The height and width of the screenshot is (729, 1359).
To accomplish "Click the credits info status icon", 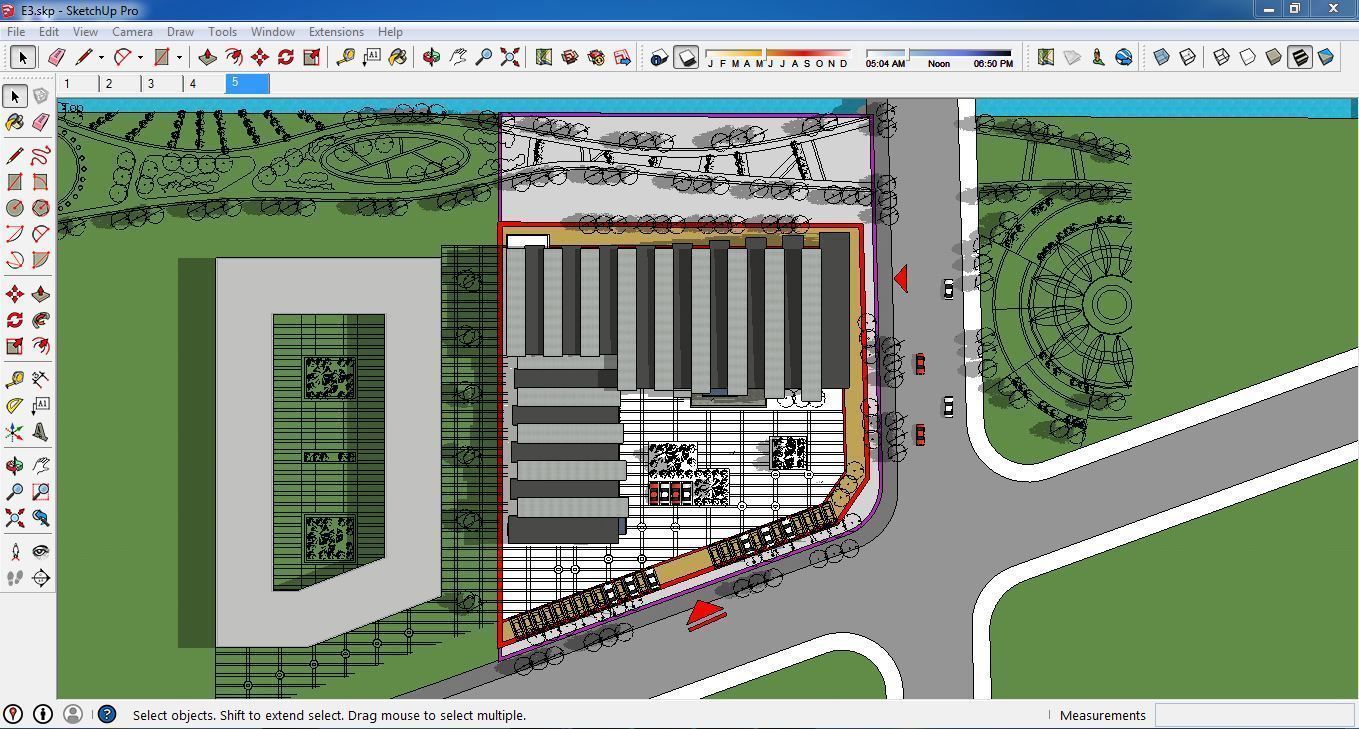I will click(x=43, y=714).
